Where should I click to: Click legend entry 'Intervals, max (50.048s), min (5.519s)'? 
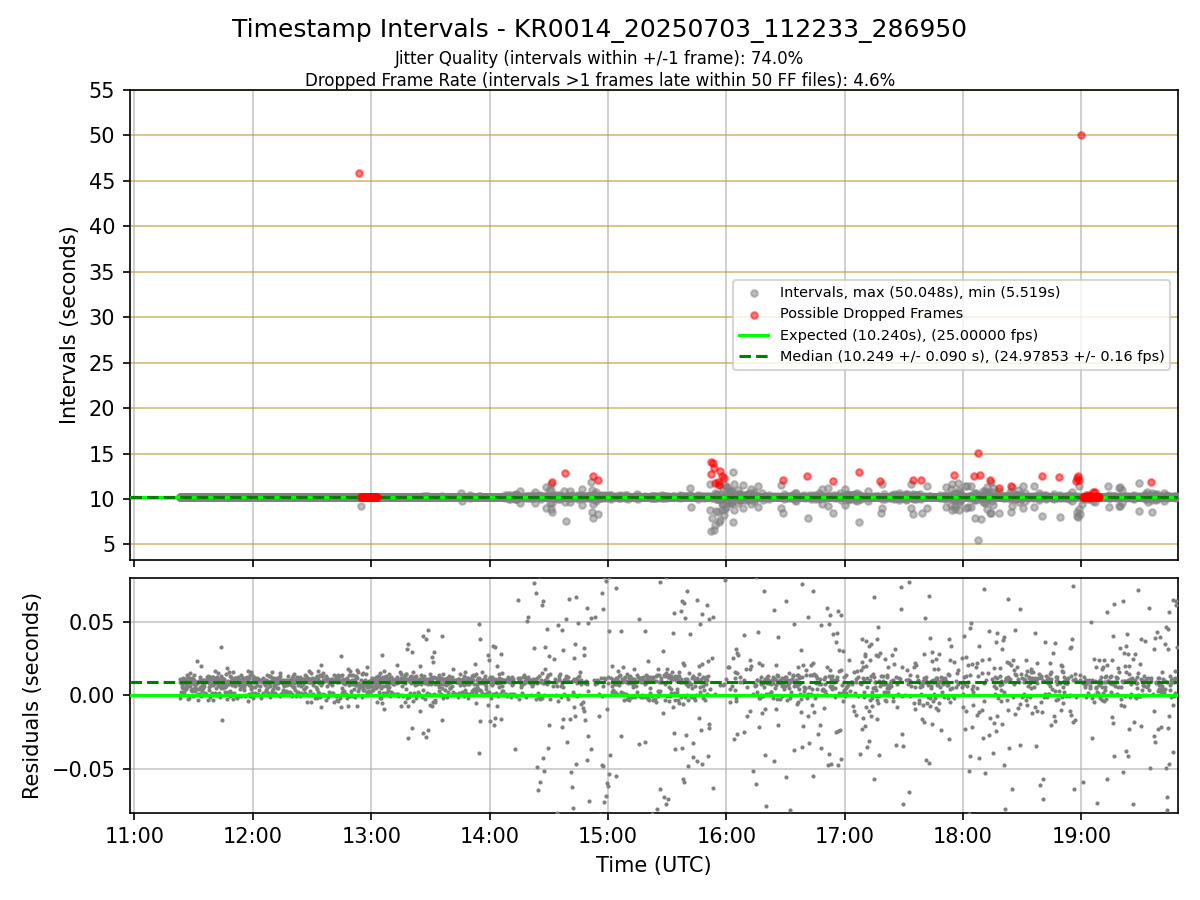pos(919,292)
